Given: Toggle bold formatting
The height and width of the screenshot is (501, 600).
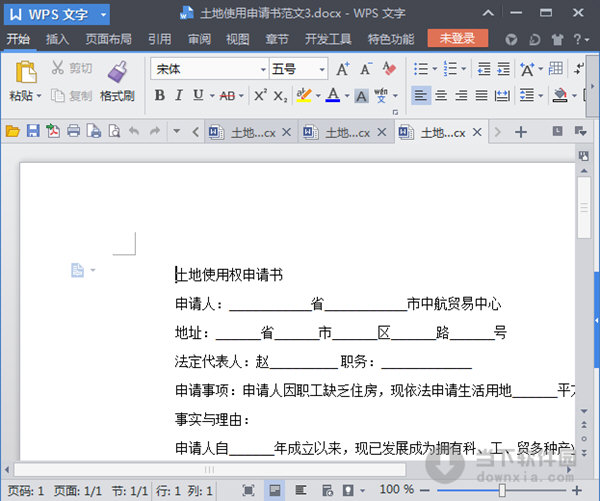Looking at the screenshot, I should (160, 95).
